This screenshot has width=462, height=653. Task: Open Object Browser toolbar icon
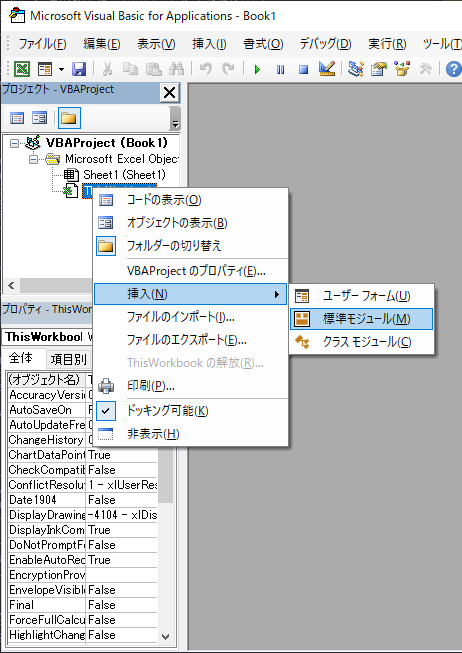(402, 69)
